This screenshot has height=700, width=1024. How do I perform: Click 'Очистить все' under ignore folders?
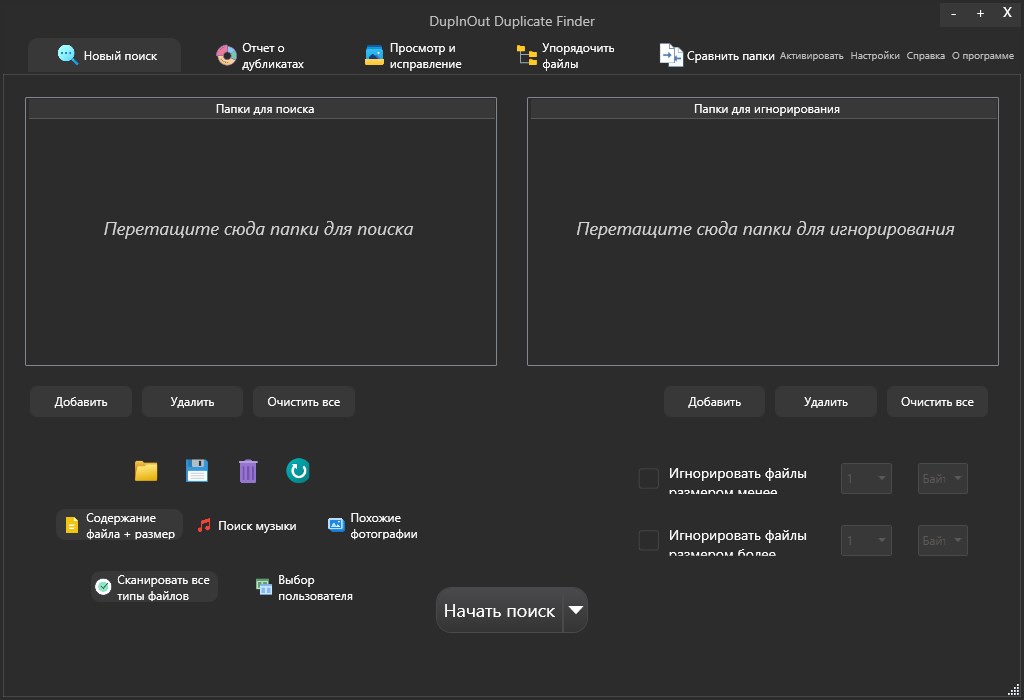[936, 401]
